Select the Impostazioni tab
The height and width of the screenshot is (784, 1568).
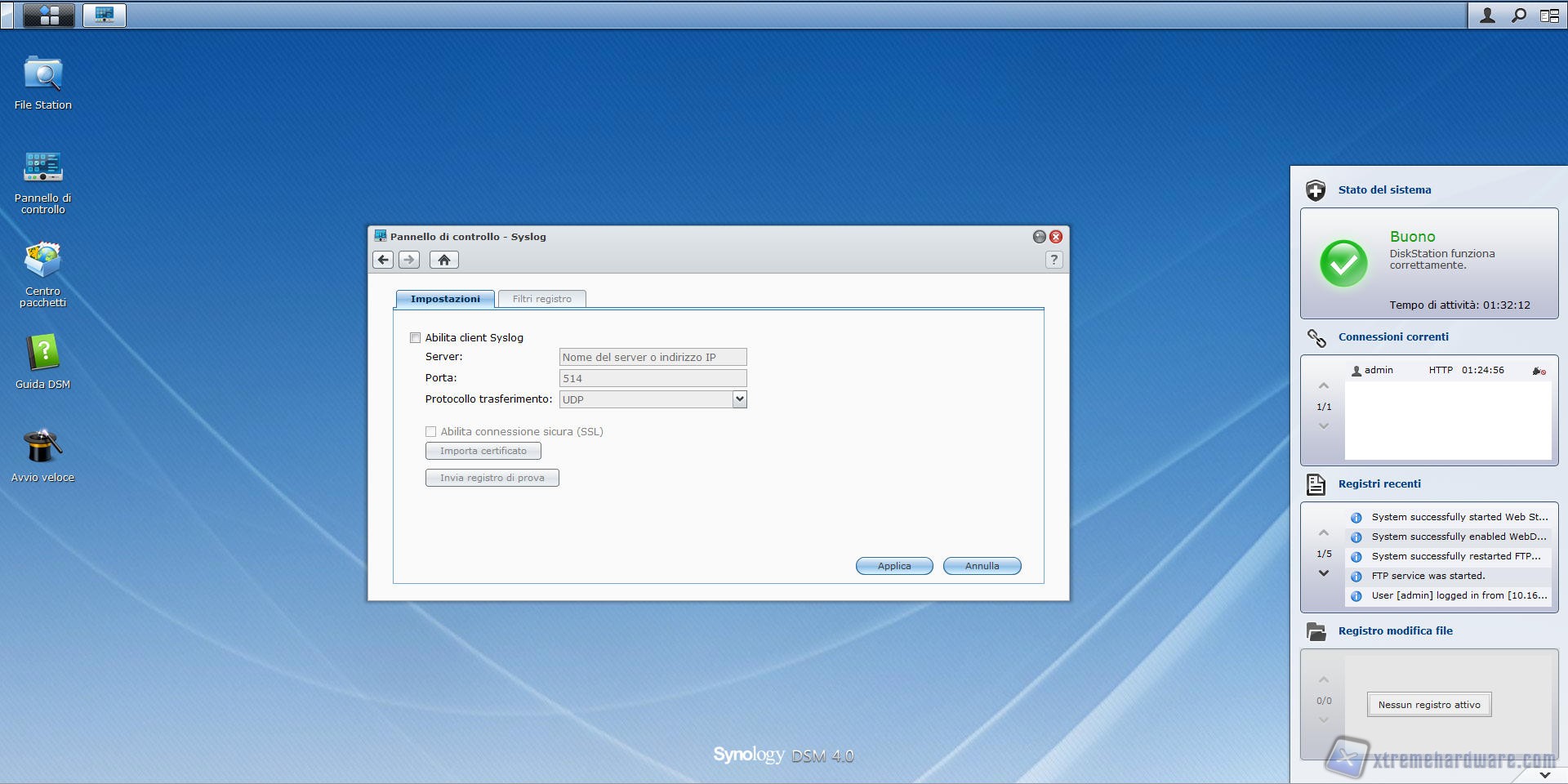pos(445,299)
